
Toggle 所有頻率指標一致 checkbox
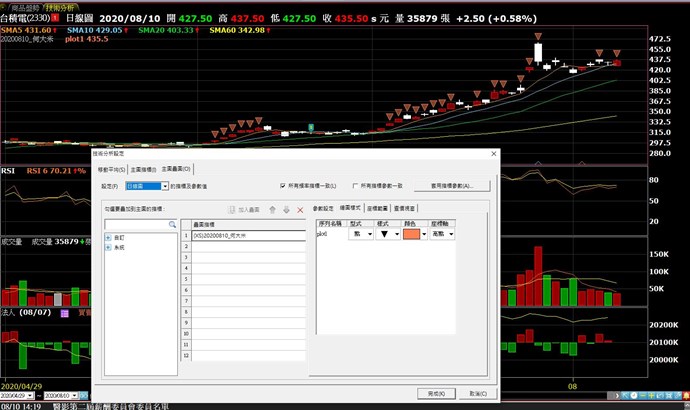(x=283, y=186)
